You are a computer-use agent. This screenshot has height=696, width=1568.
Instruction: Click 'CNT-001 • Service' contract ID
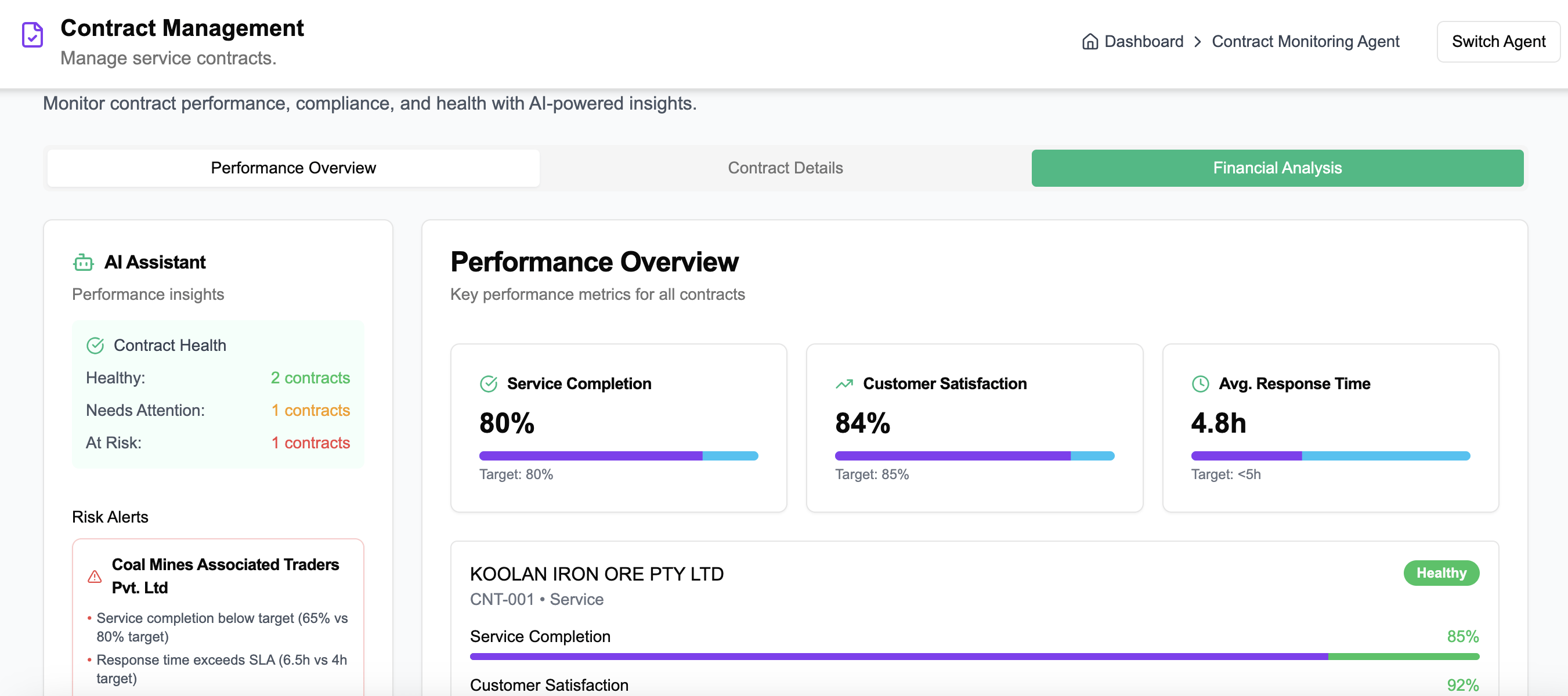pyautogui.click(x=536, y=600)
